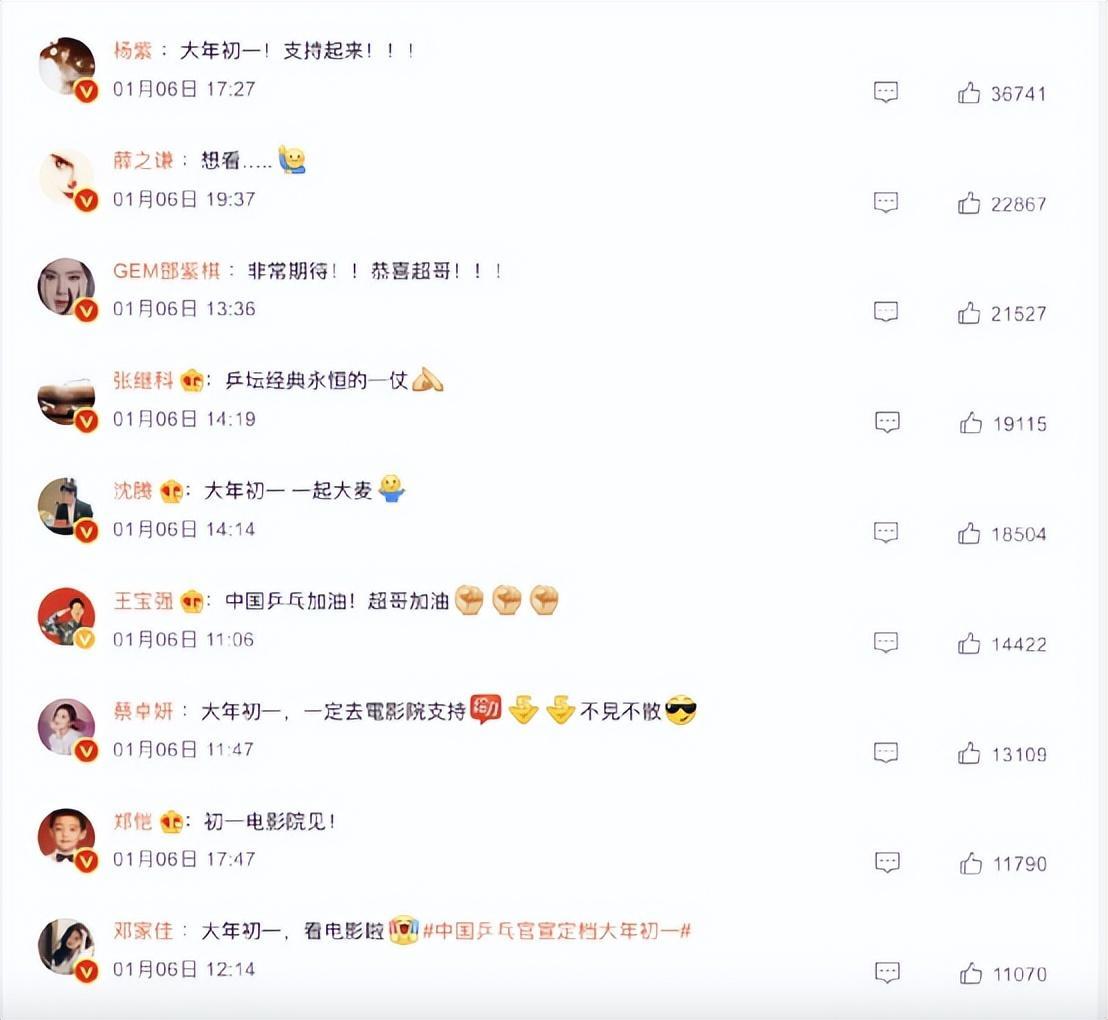Open 张继科's profile via username
1108x1020 pixels.
[x=143, y=380]
